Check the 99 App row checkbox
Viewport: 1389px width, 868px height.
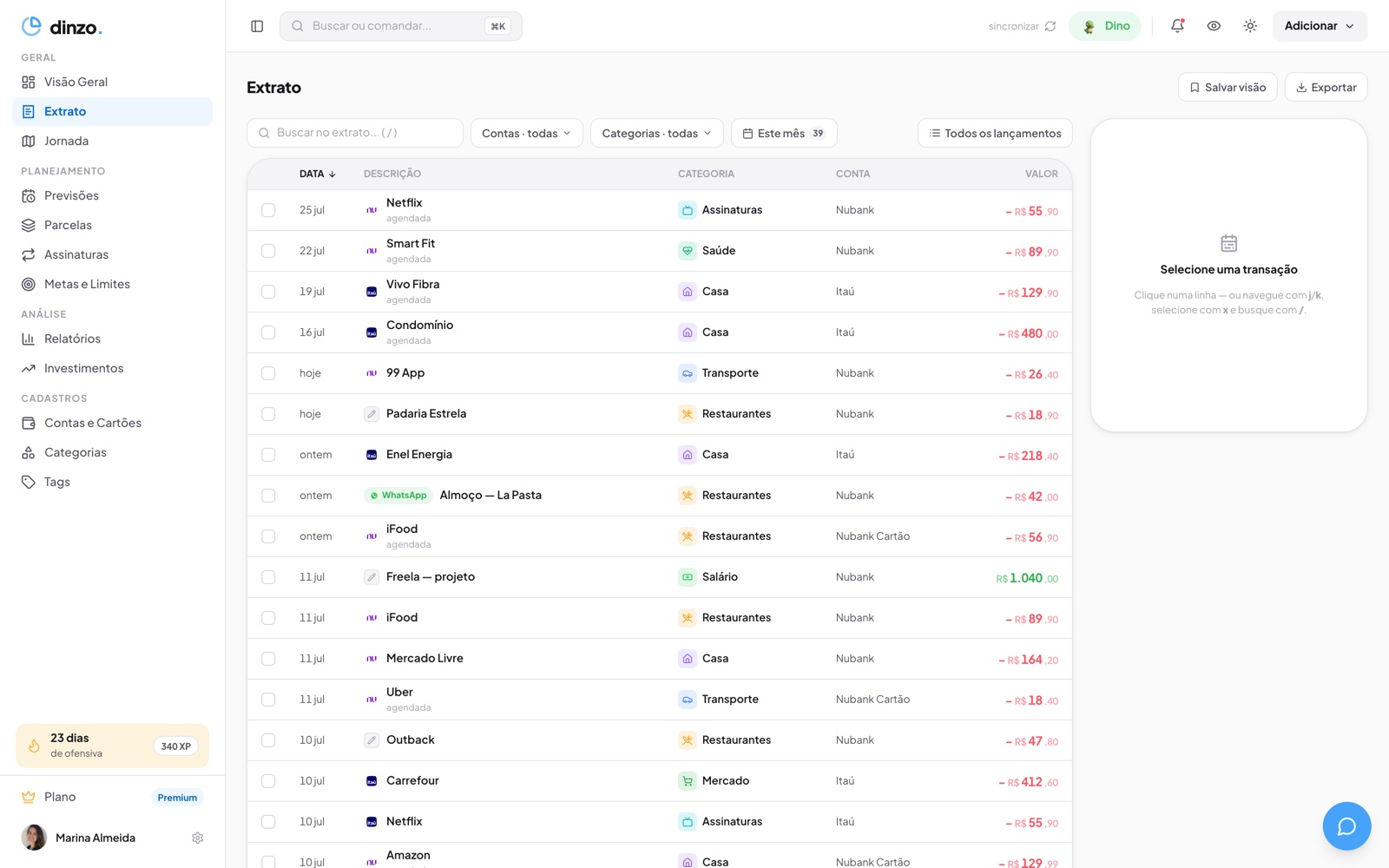click(268, 373)
